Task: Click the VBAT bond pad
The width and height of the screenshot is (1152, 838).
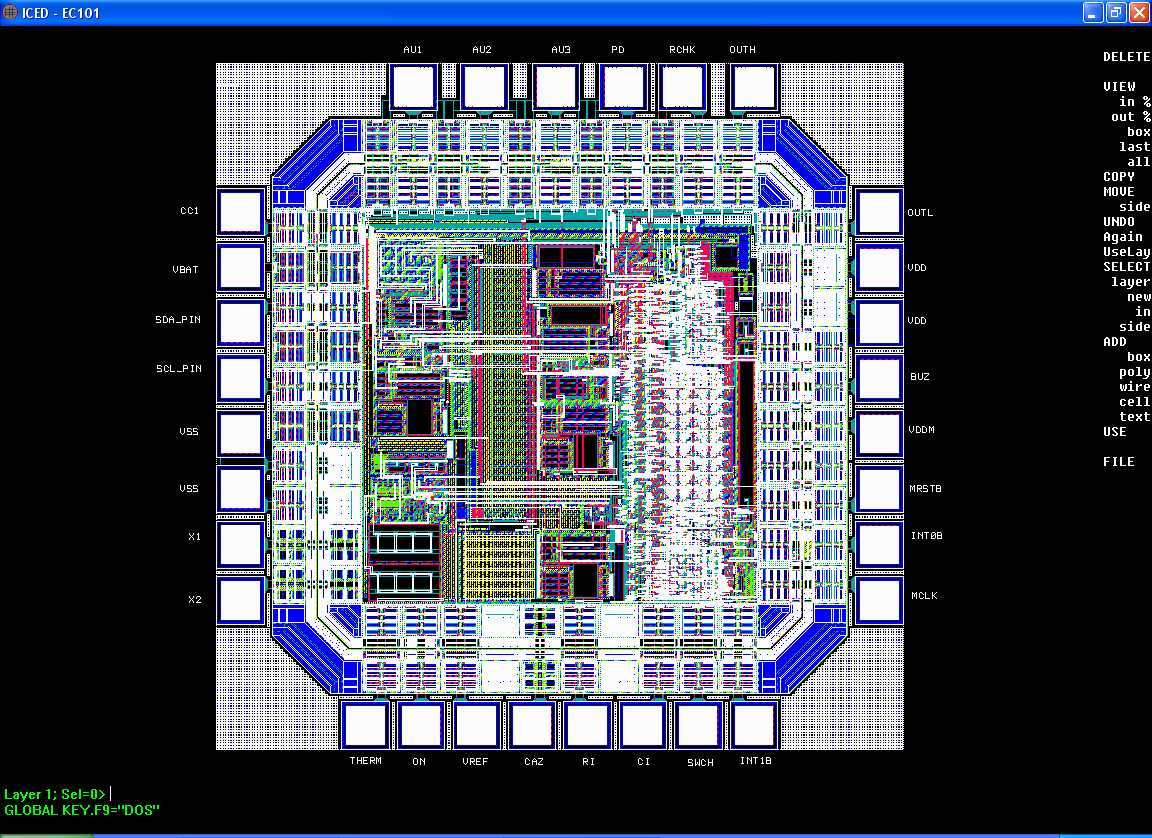Action: 241,267
